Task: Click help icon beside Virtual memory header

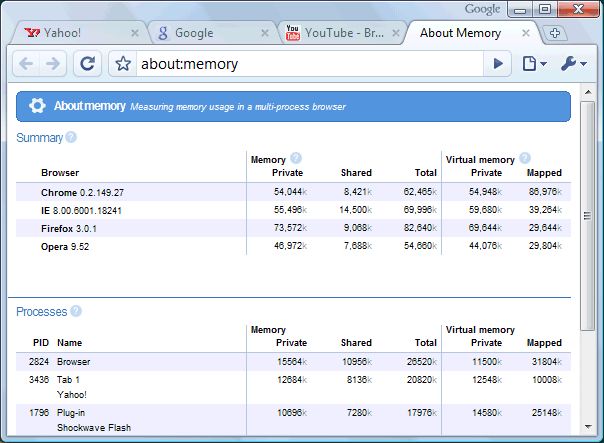Action: 525,158
